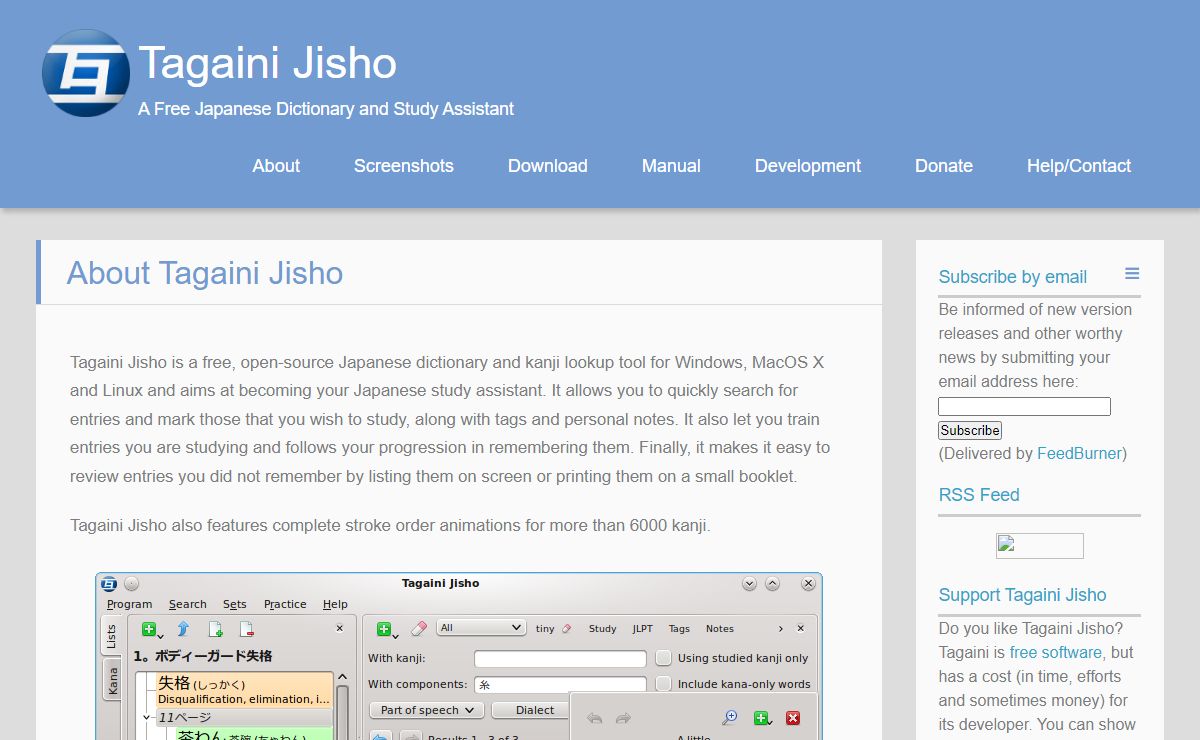Click the With kanji input field
Viewport: 1200px width, 740px height.
tap(560, 659)
